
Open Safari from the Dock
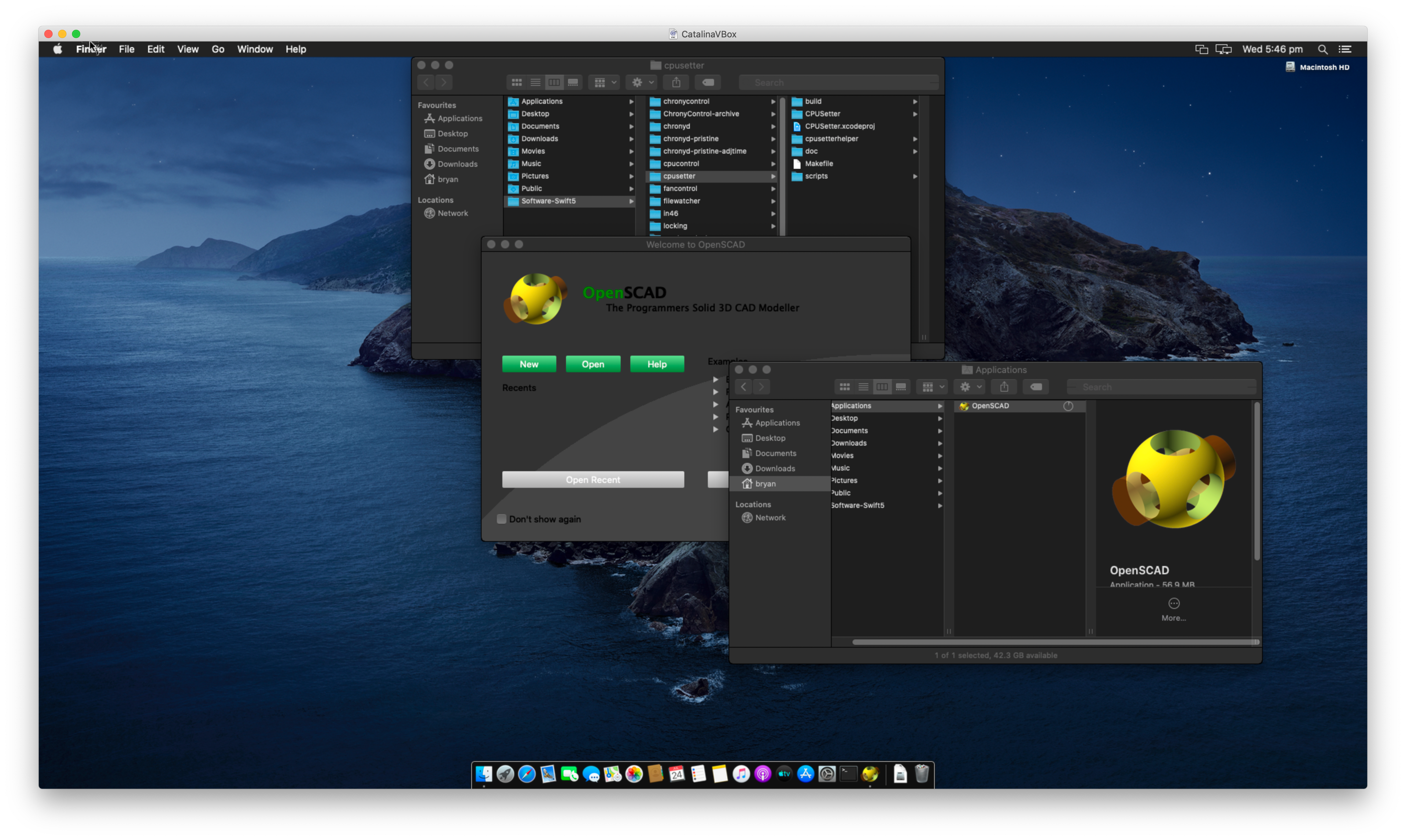click(x=527, y=774)
